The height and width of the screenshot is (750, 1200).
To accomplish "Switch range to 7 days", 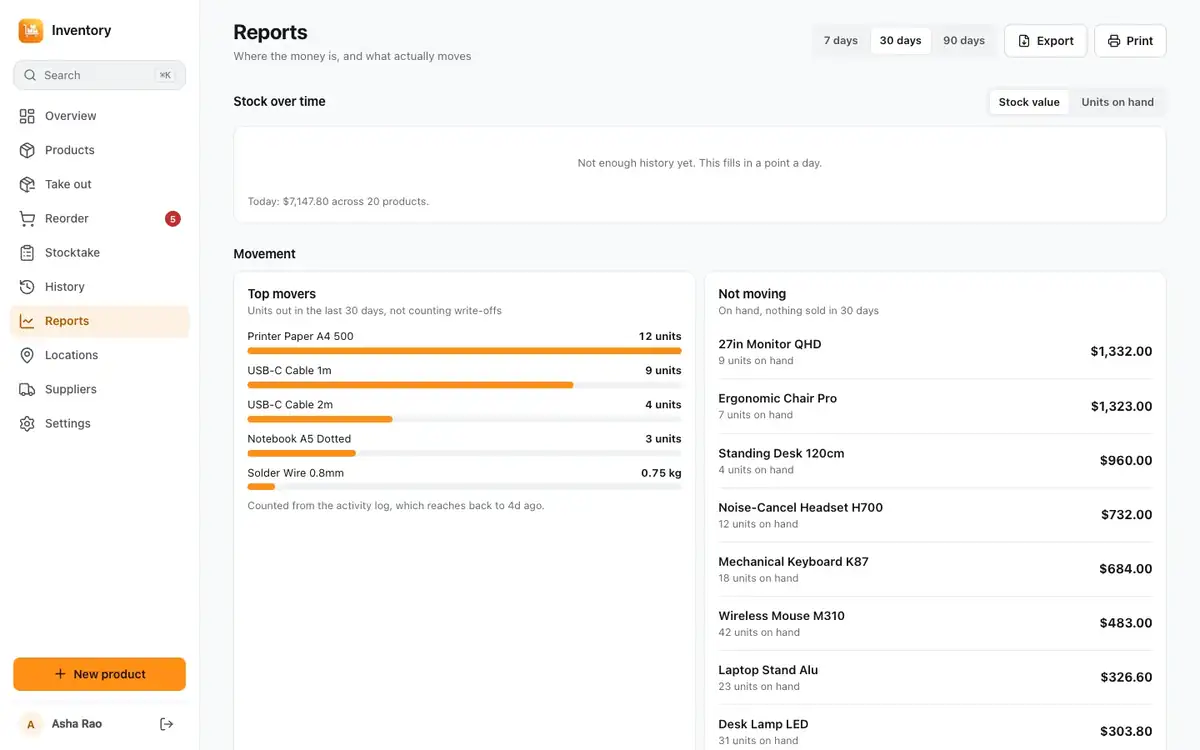I will (841, 41).
